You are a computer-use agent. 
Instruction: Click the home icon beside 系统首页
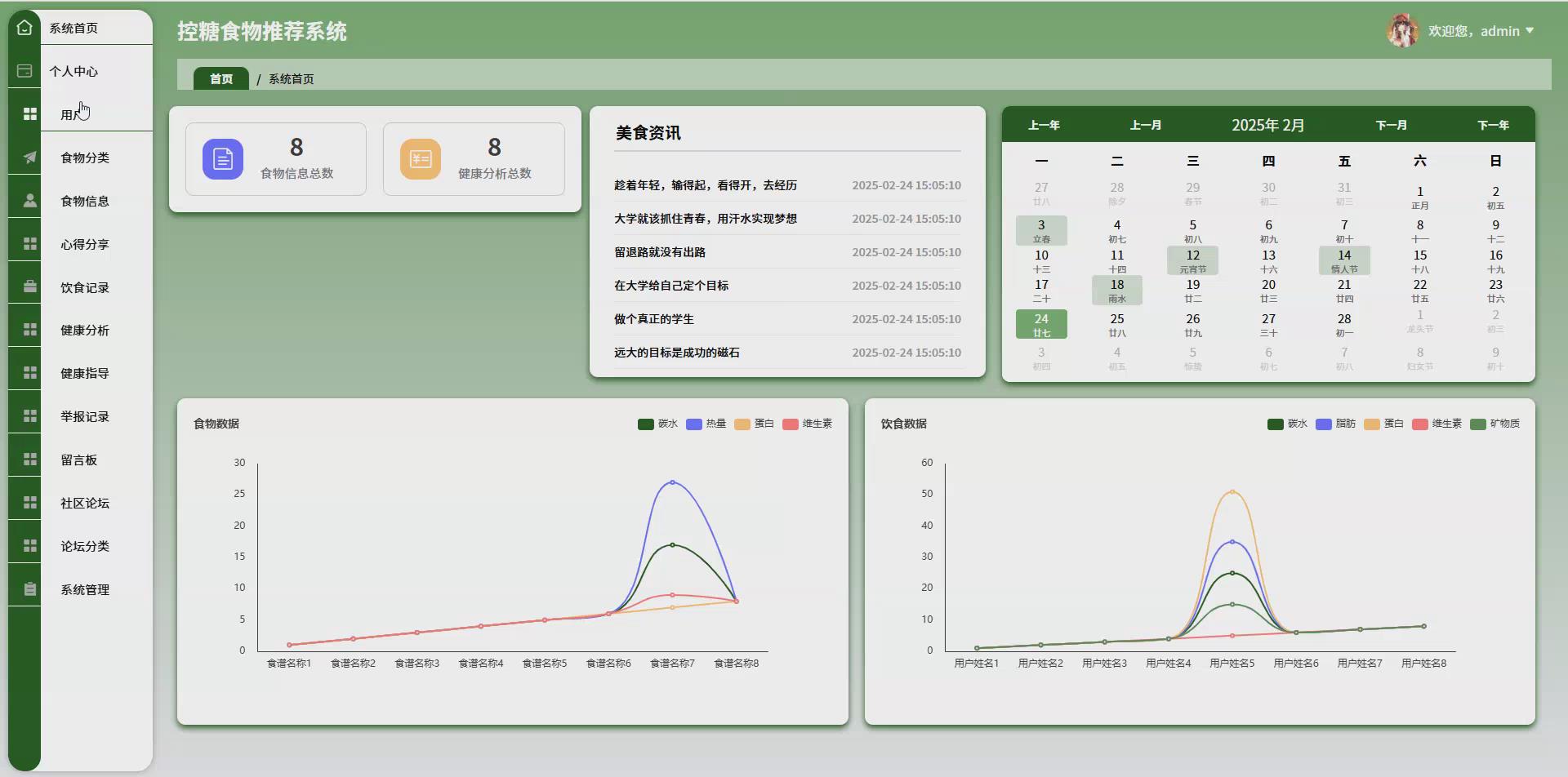(x=24, y=28)
